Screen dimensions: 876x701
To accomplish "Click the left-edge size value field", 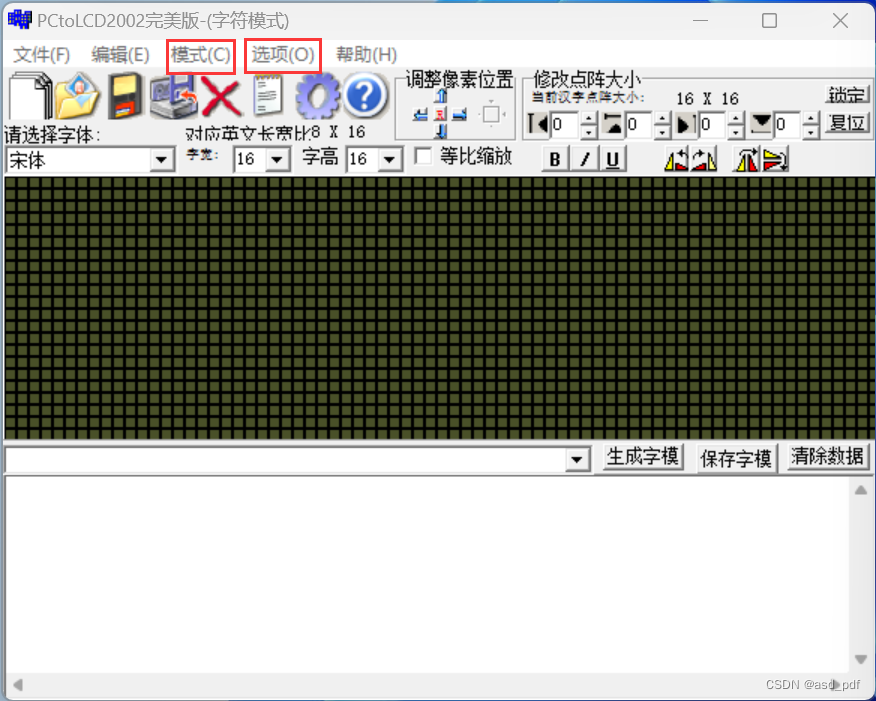I will click(565, 125).
